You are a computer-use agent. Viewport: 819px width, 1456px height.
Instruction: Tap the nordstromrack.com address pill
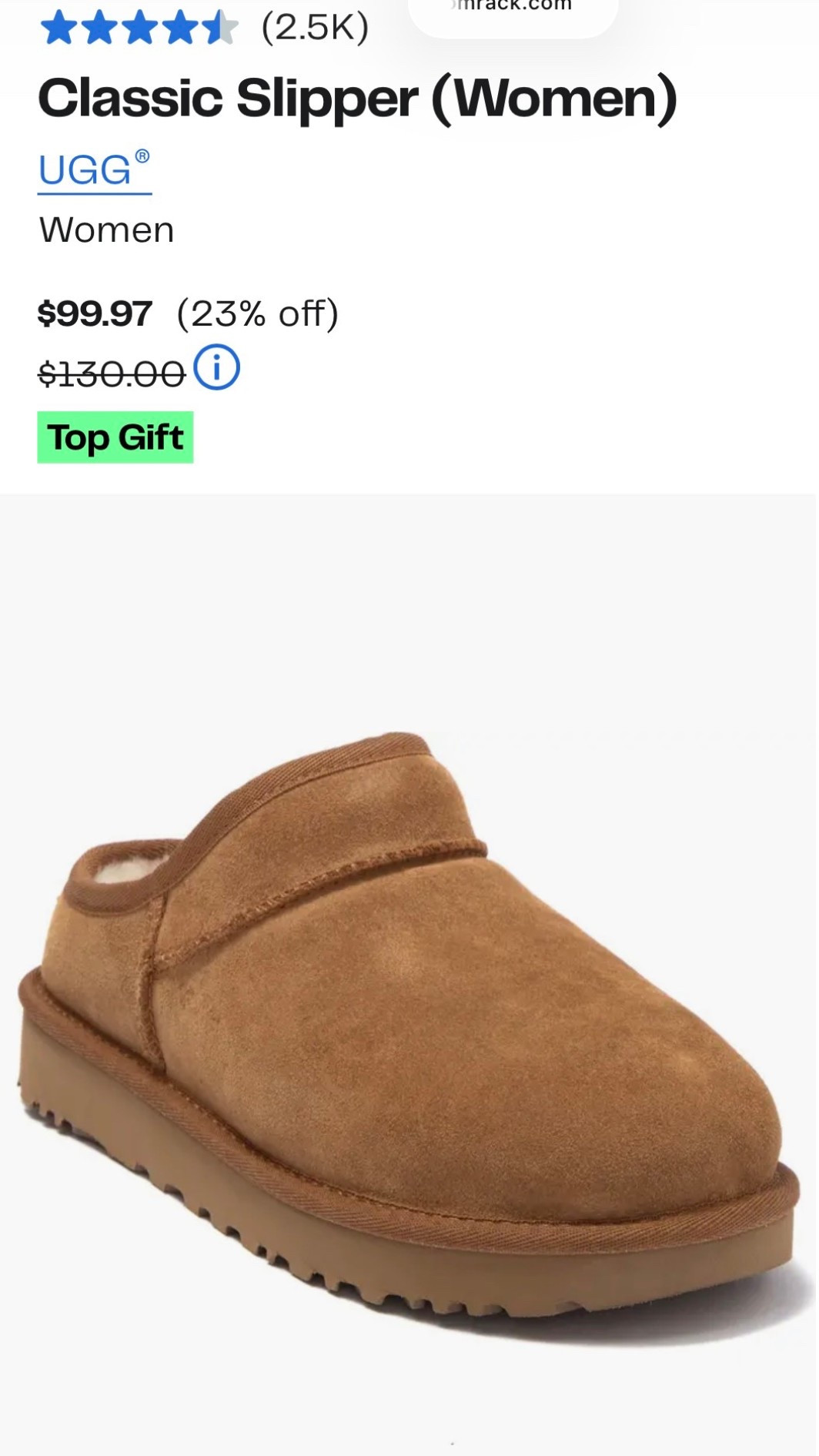(x=513, y=13)
